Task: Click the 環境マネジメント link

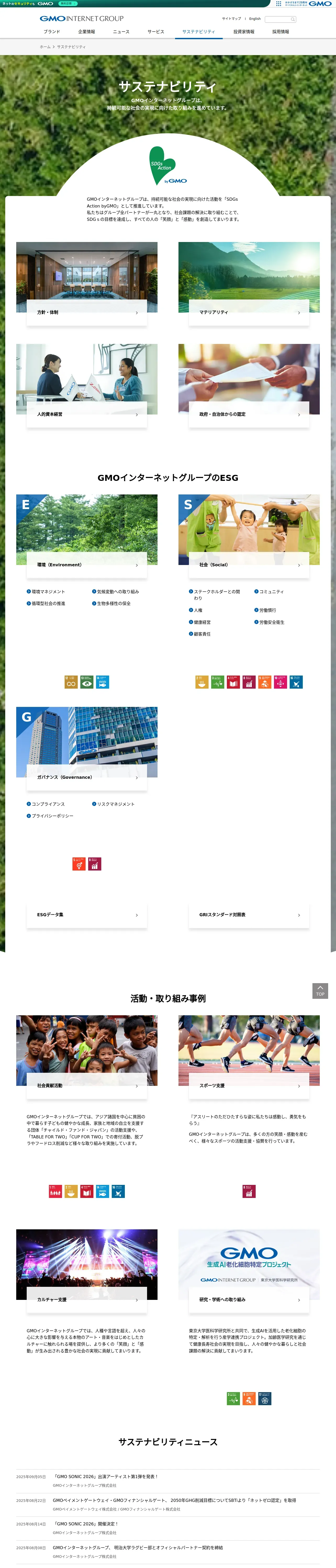Action: pos(46,592)
